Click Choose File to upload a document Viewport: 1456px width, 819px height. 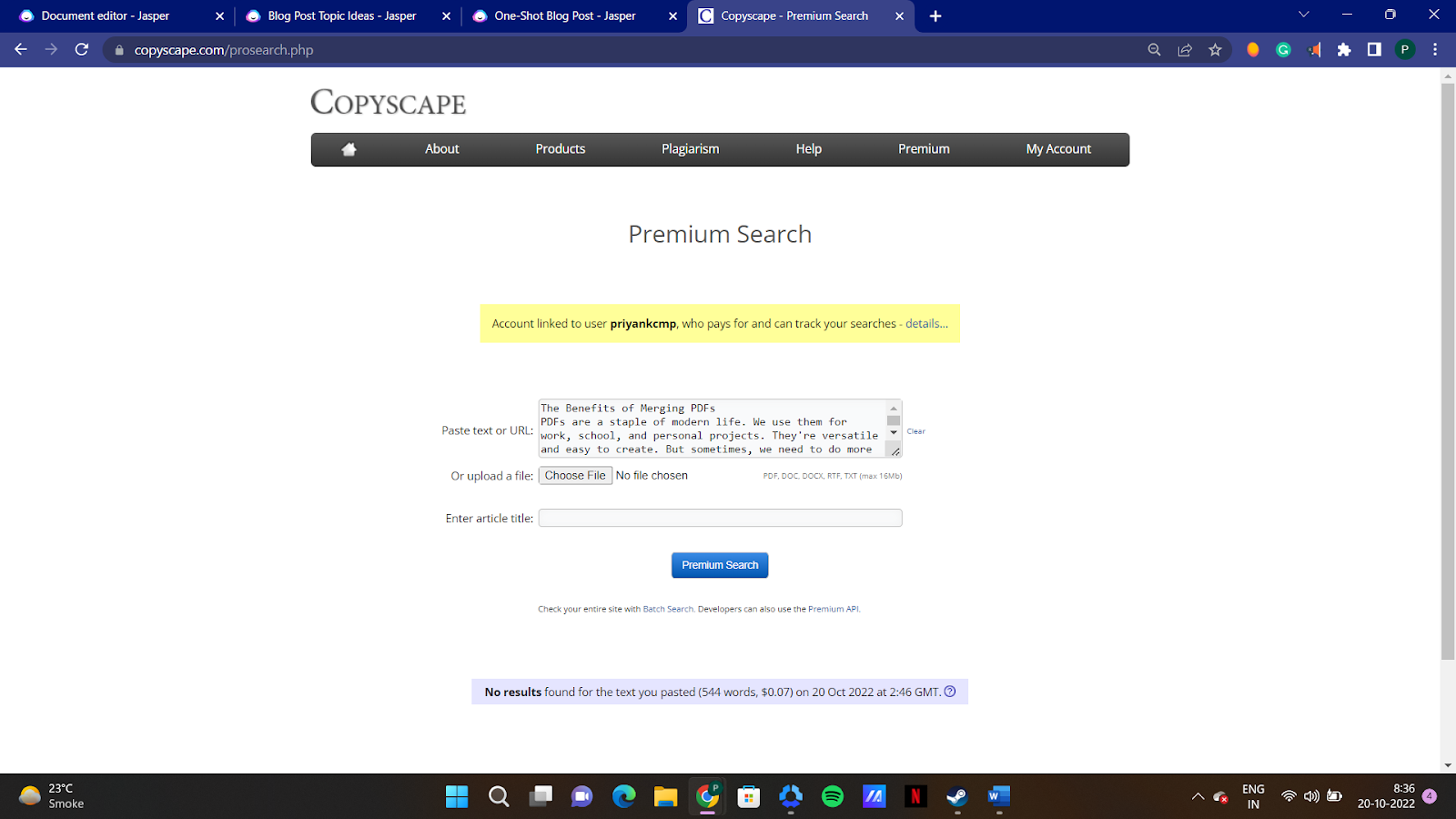[x=575, y=476]
